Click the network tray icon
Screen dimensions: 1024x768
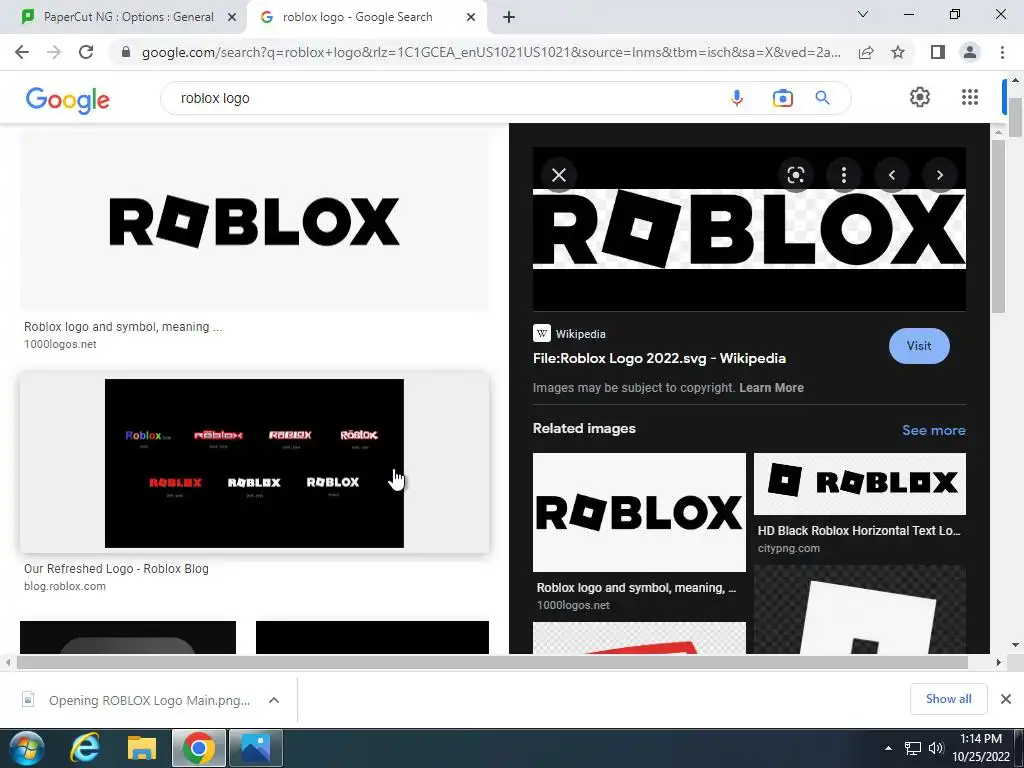(912, 748)
